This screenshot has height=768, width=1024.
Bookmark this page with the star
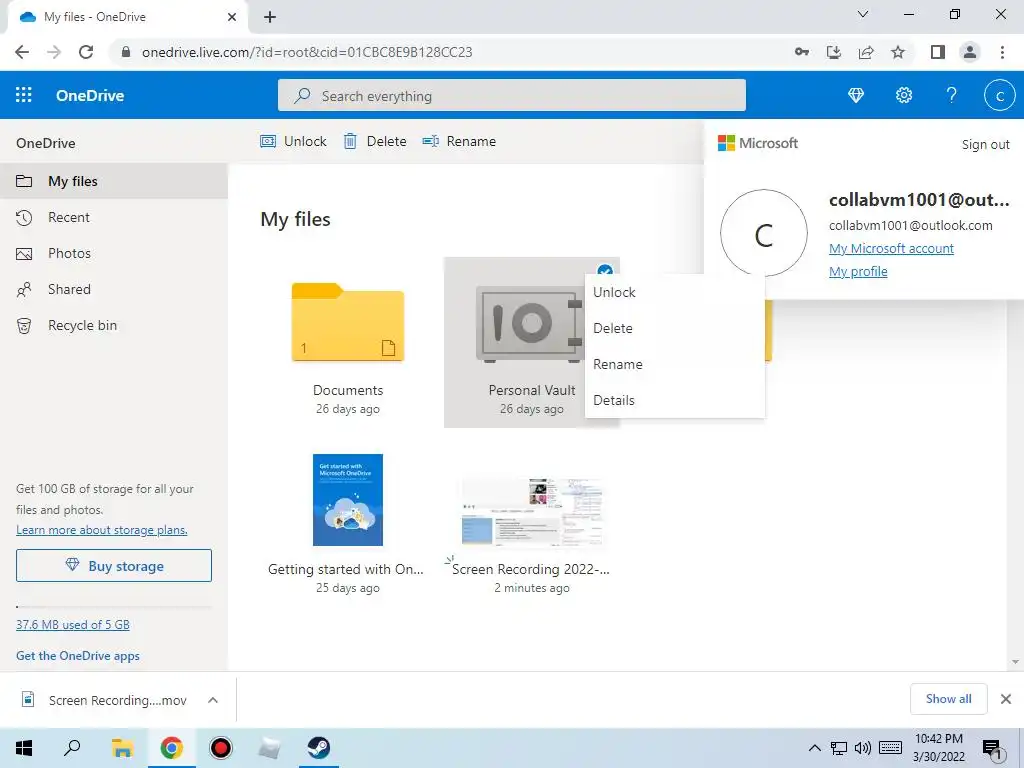pyautogui.click(x=898, y=52)
